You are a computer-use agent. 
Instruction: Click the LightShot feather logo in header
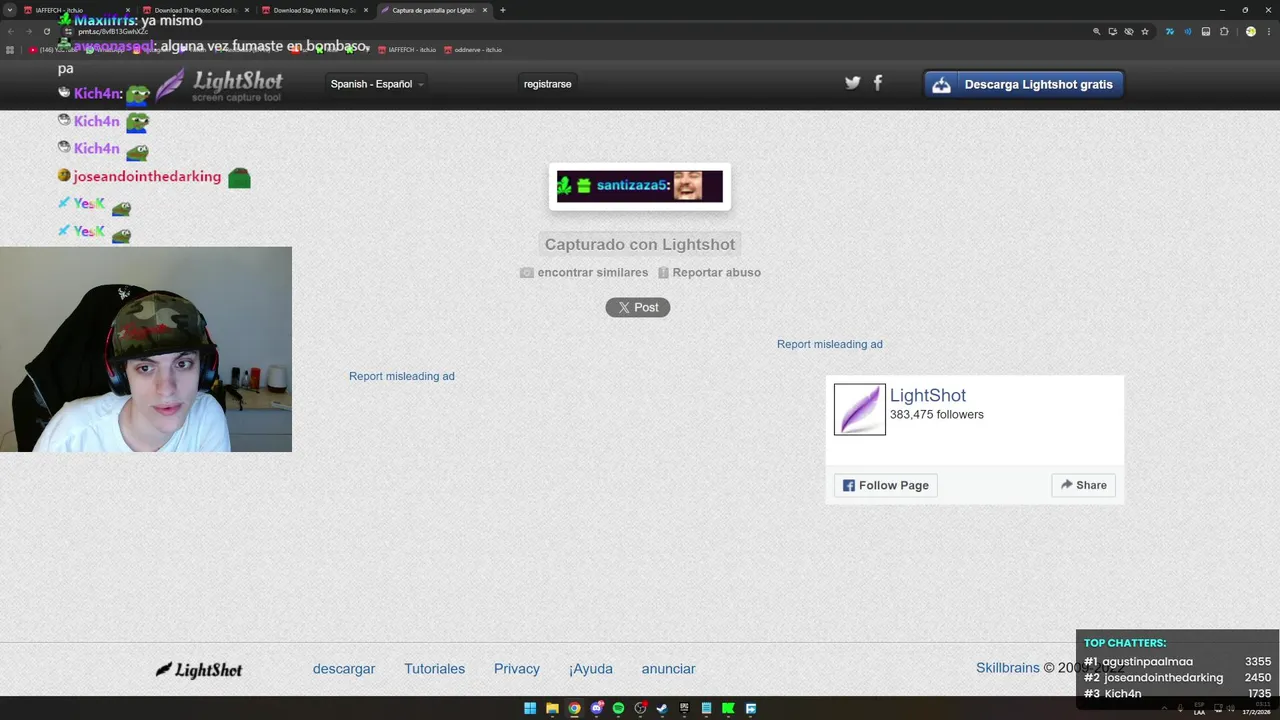(x=219, y=85)
